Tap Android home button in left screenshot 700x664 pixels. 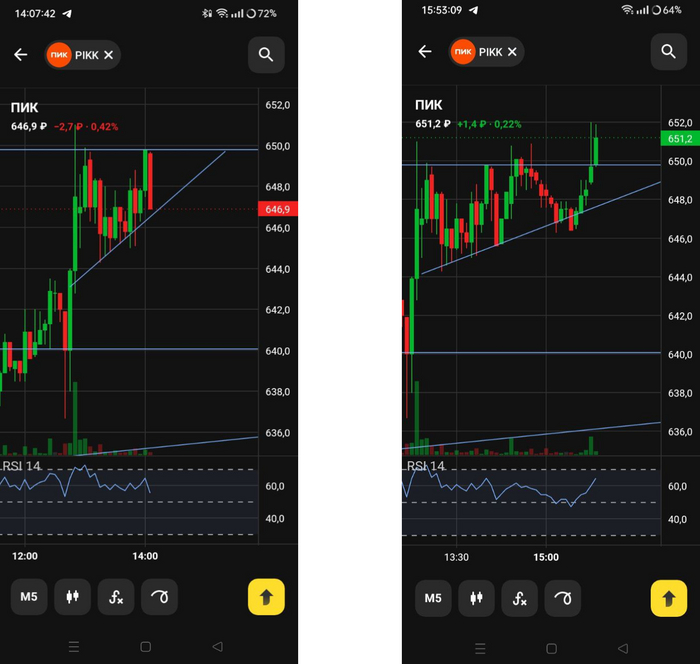[146, 647]
